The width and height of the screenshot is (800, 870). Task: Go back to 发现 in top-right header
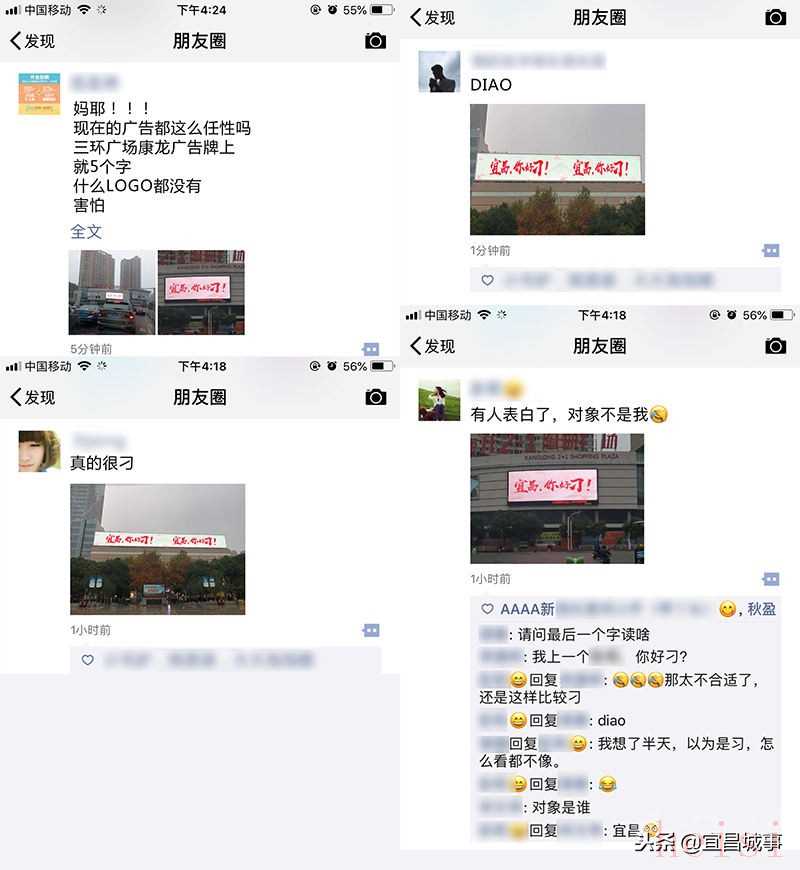pos(433,18)
